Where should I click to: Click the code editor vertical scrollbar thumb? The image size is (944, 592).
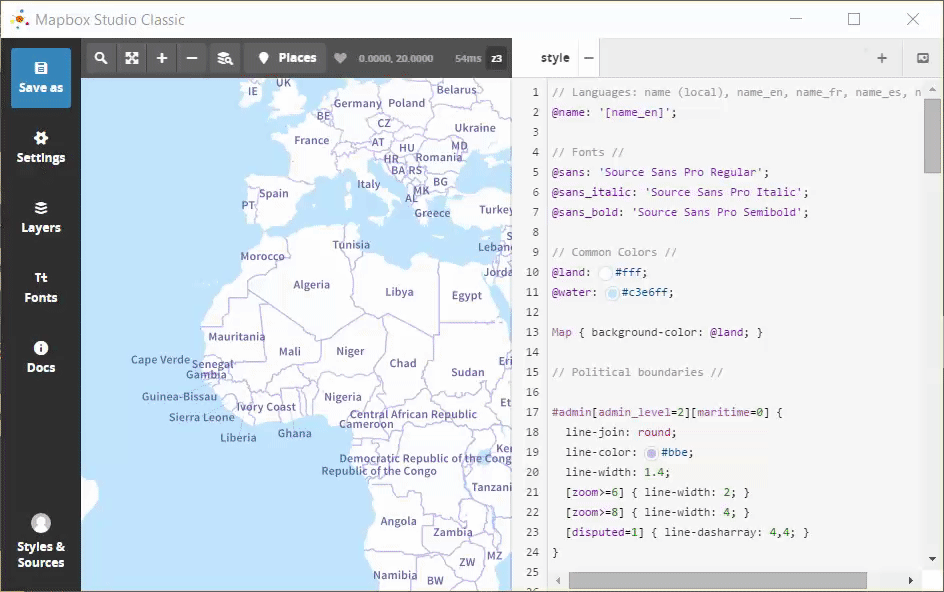click(932, 136)
